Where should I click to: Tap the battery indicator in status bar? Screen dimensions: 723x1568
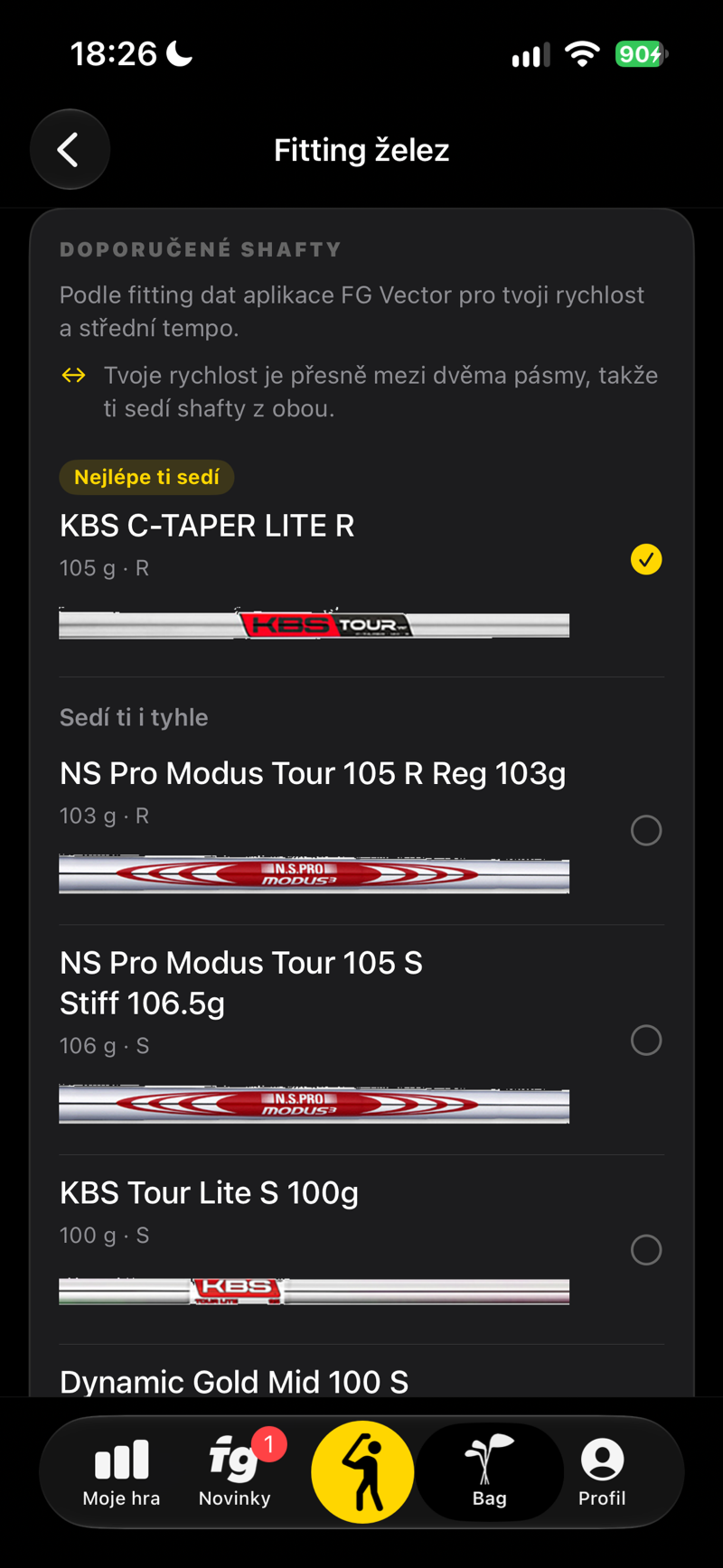pyautogui.click(x=641, y=54)
